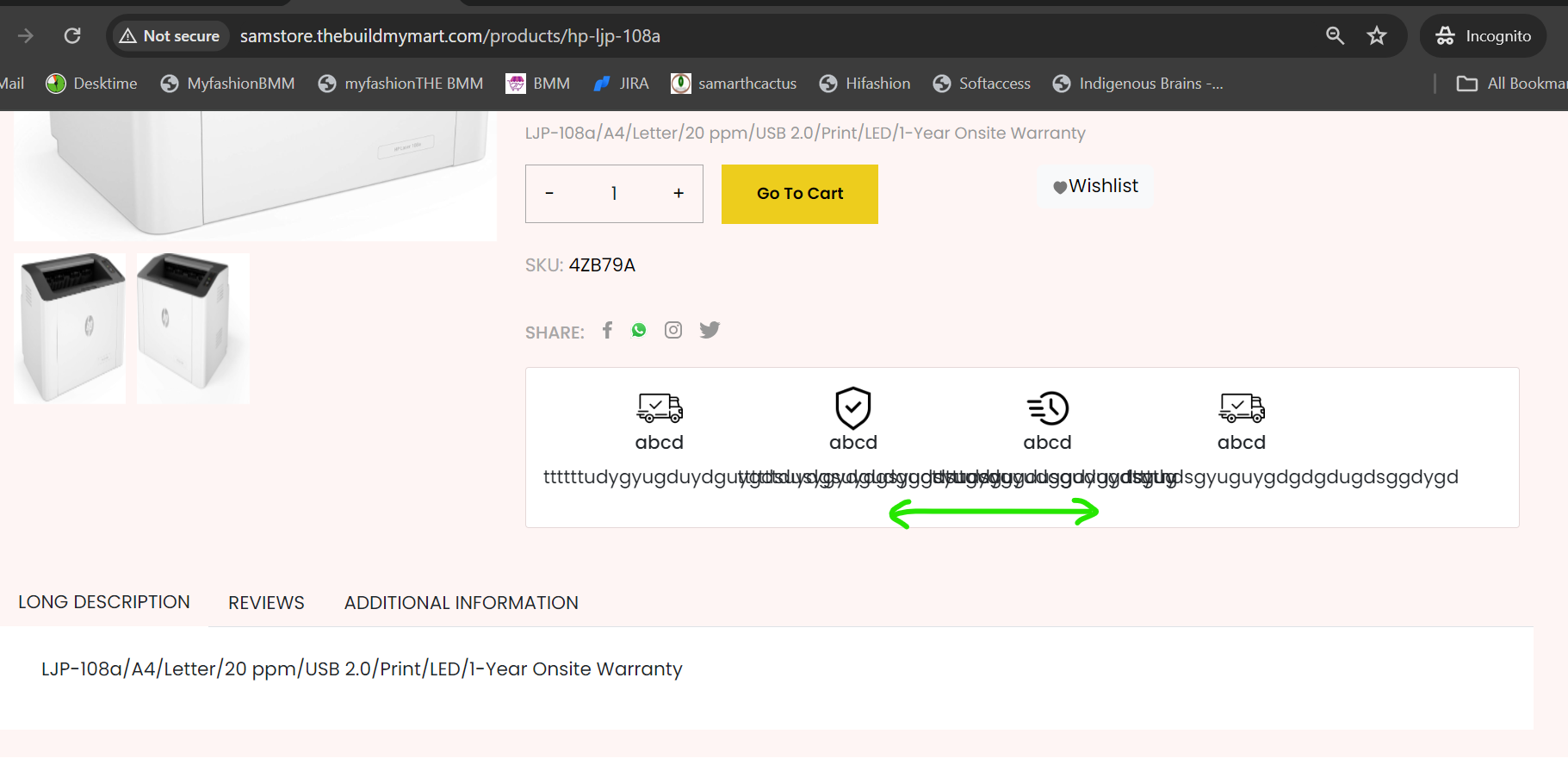The image size is (1568, 771).
Task: Reload the page with the refresh icon
Action: pos(72,35)
